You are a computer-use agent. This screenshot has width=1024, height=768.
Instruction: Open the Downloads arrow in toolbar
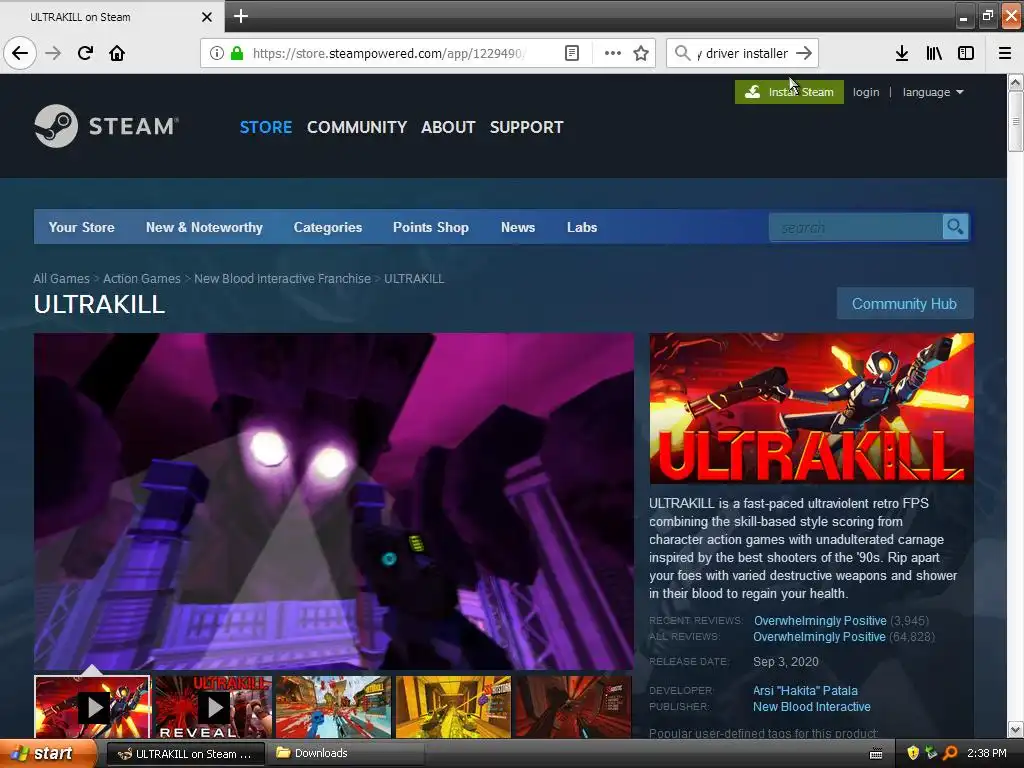[902, 53]
